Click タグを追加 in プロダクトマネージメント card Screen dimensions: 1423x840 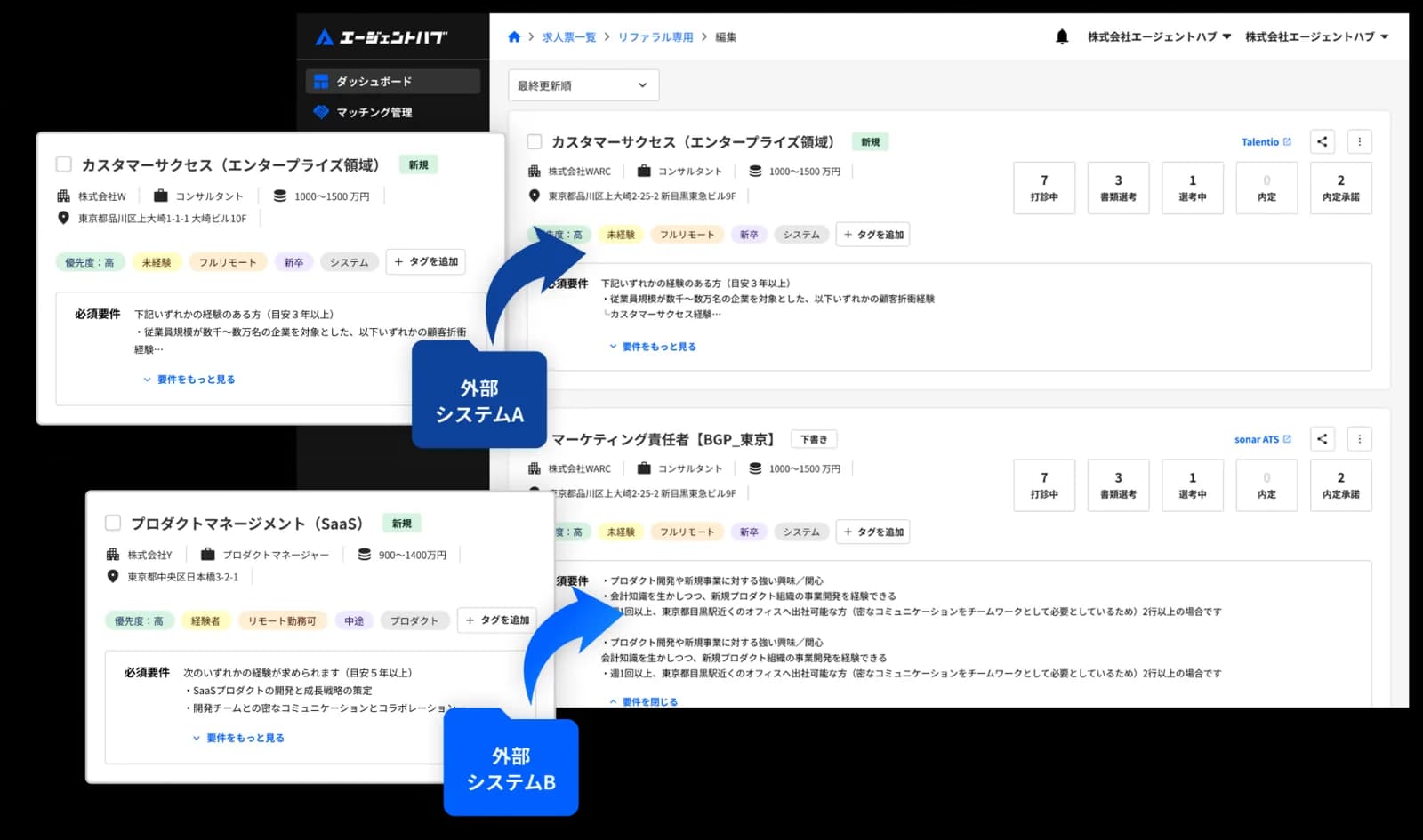[497, 620]
